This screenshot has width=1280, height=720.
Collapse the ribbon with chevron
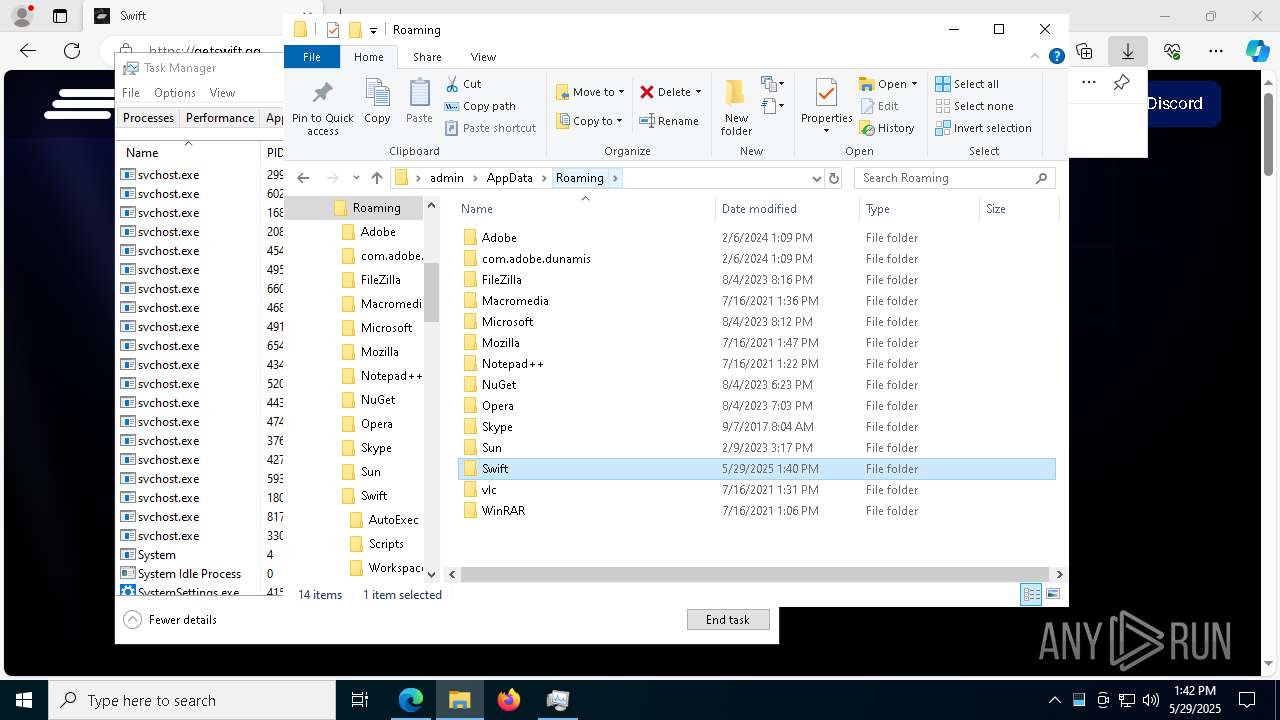click(x=1036, y=57)
